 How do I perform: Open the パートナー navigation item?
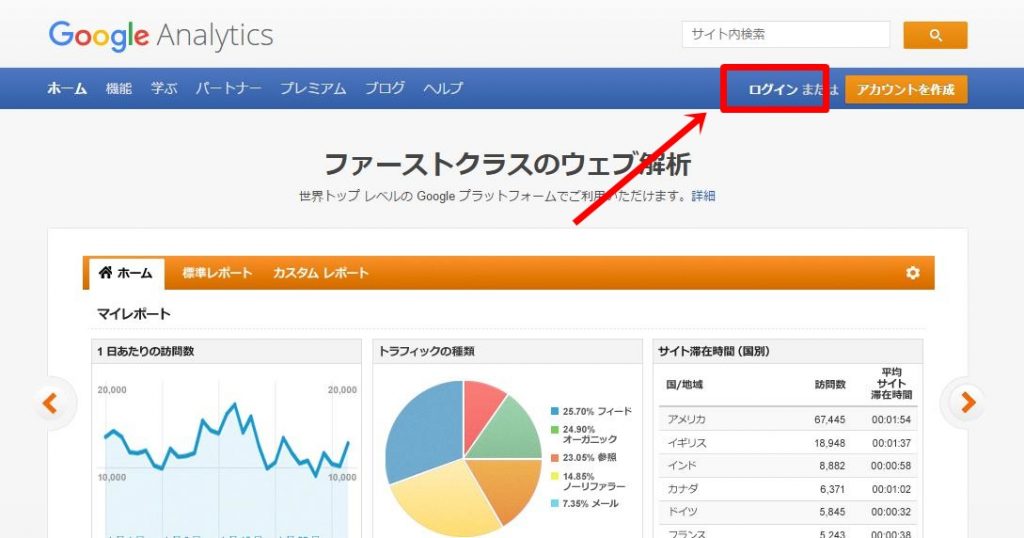tap(229, 88)
